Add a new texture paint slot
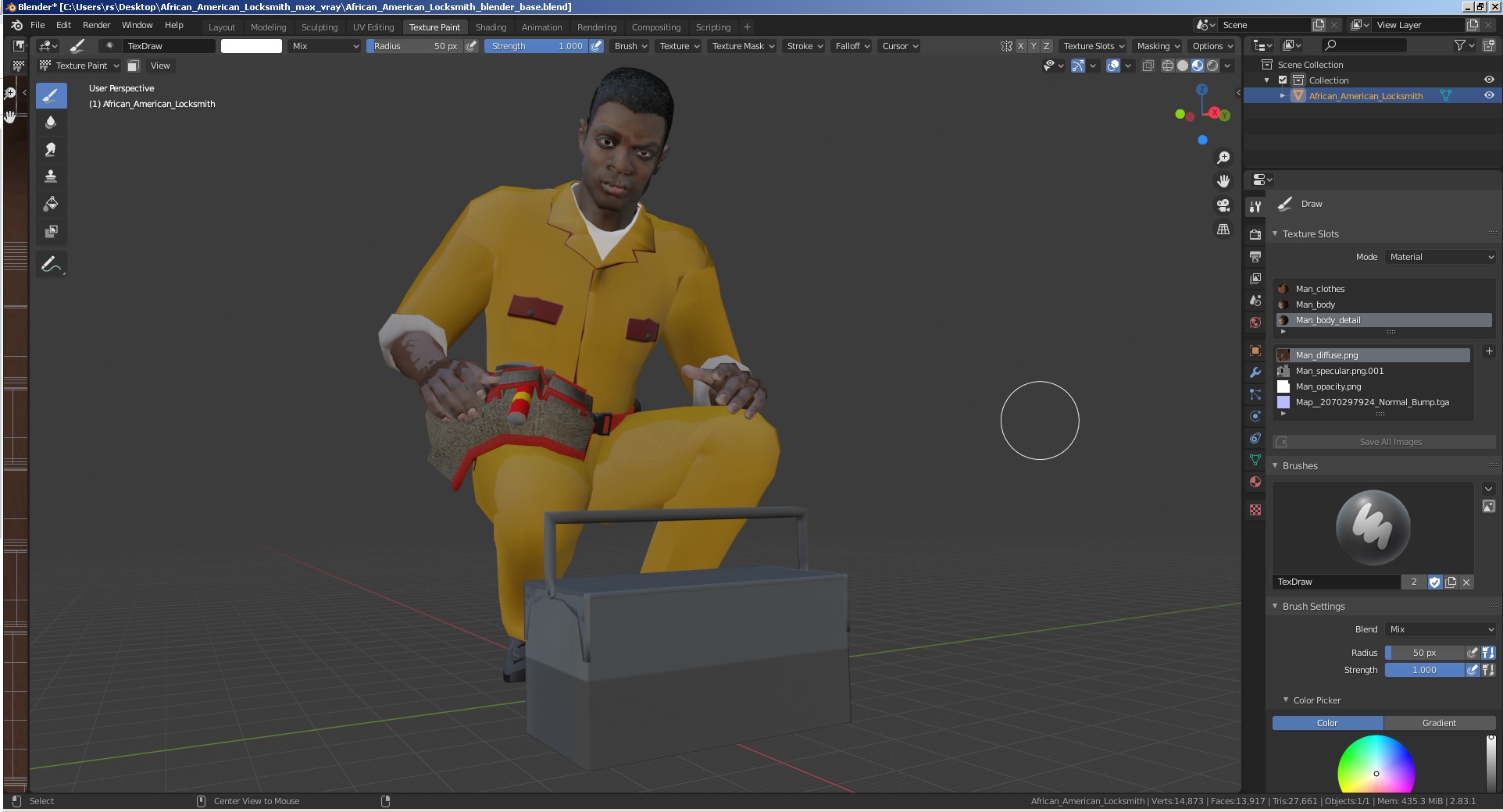Viewport: 1503px width, 812px height. 1488,351
